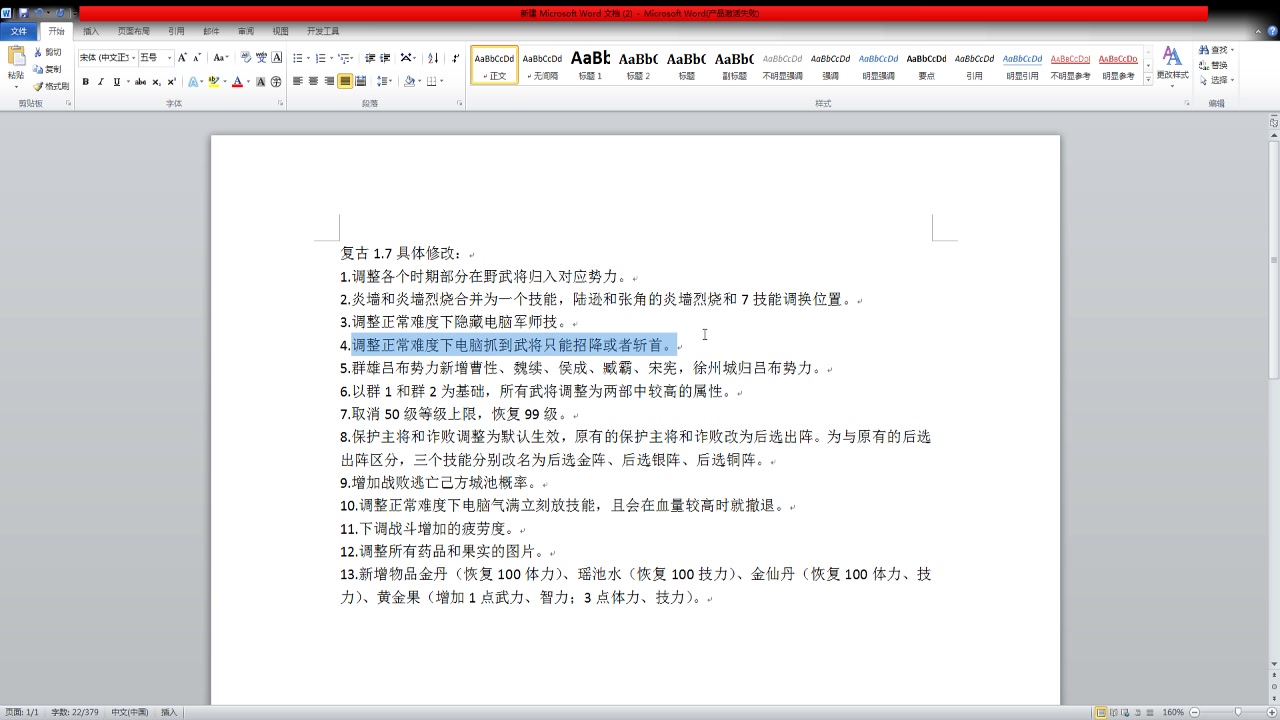The image size is (1280, 720).
Task: Center align text
Action: click(x=313, y=82)
